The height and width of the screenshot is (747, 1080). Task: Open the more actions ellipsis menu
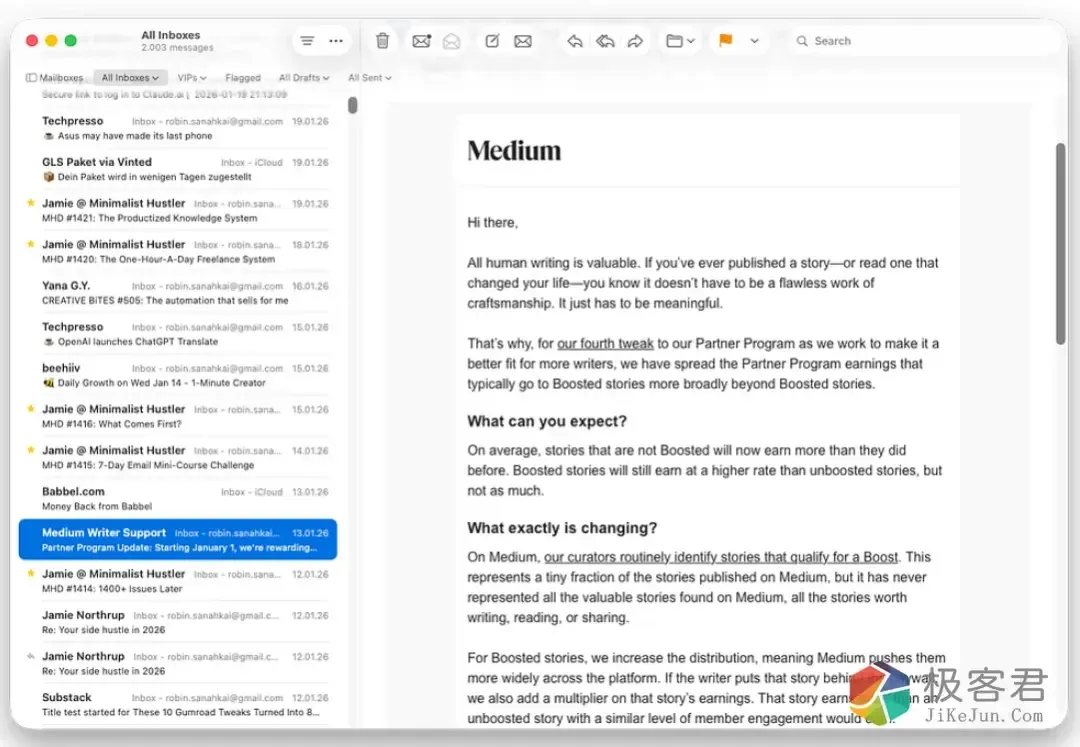[x=335, y=40]
